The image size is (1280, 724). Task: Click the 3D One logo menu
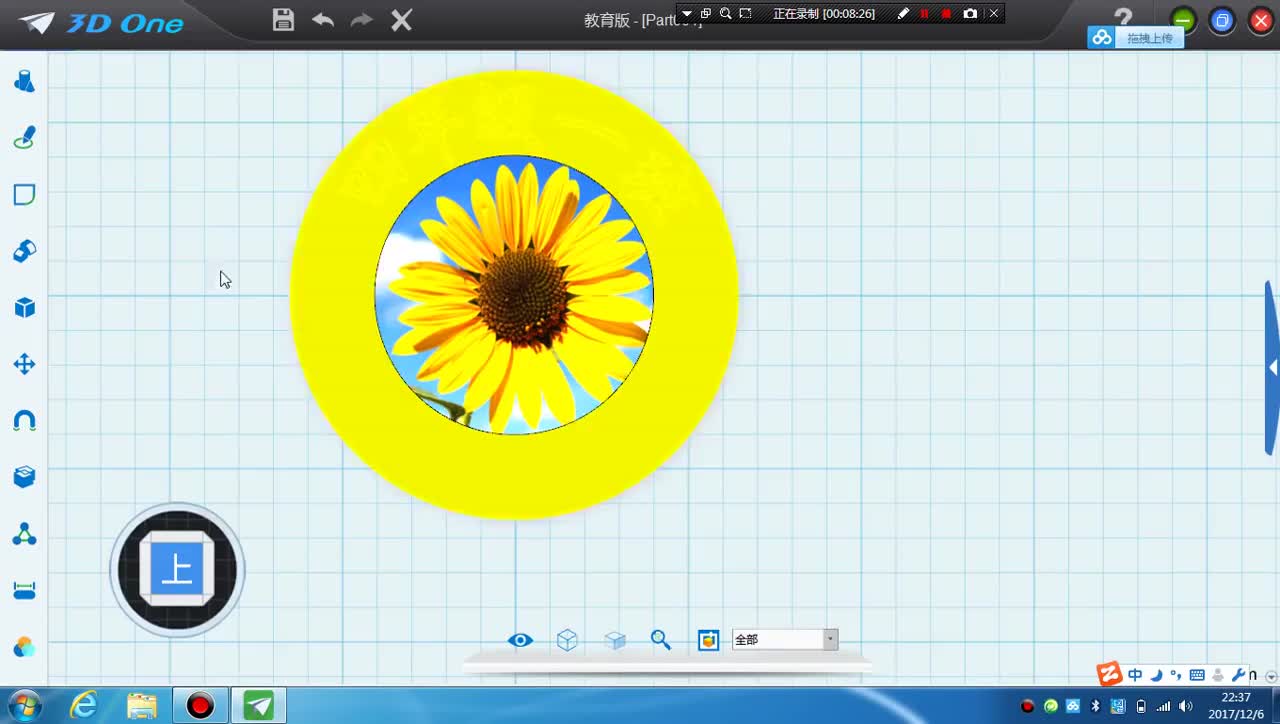coord(102,23)
